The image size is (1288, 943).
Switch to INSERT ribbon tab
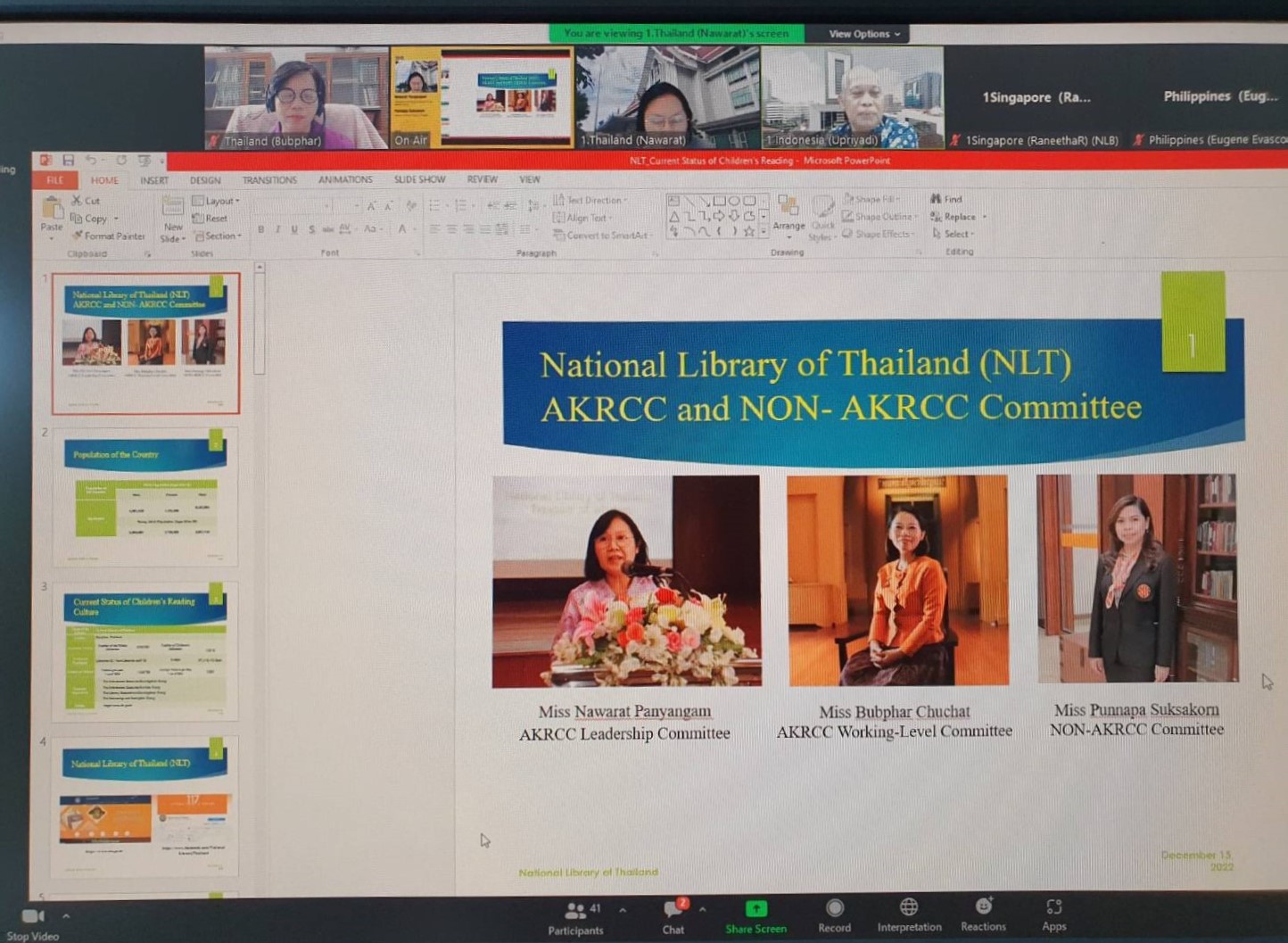point(154,179)
